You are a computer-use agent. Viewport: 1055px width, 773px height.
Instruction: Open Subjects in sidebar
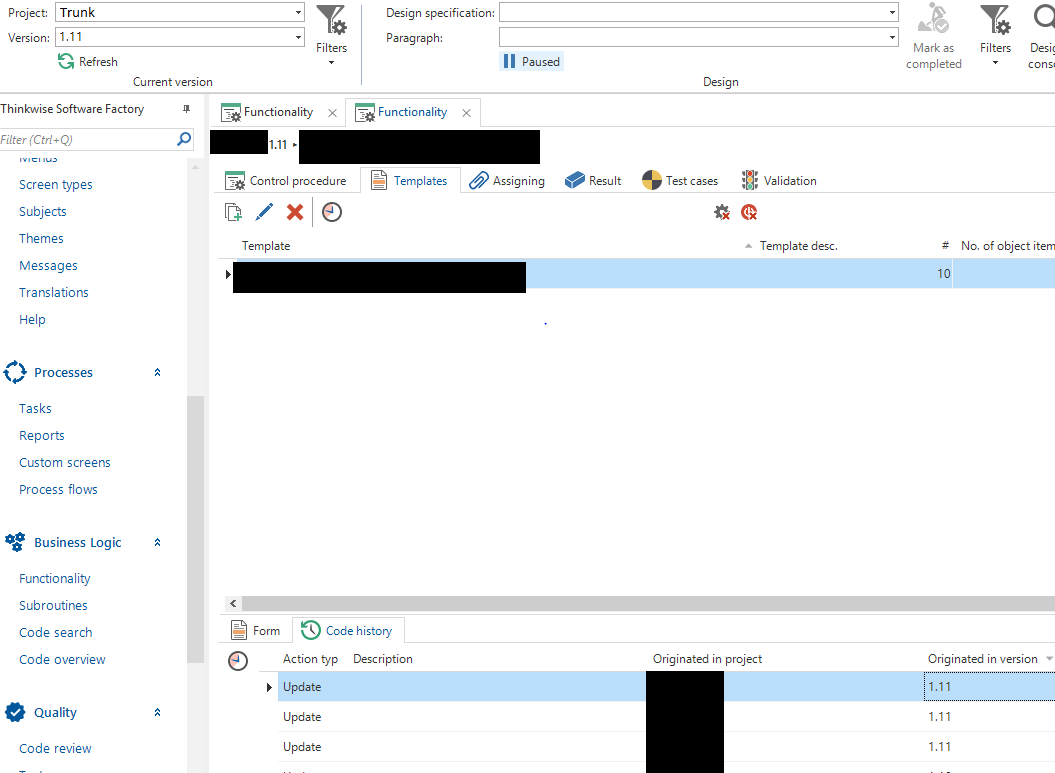42,211
